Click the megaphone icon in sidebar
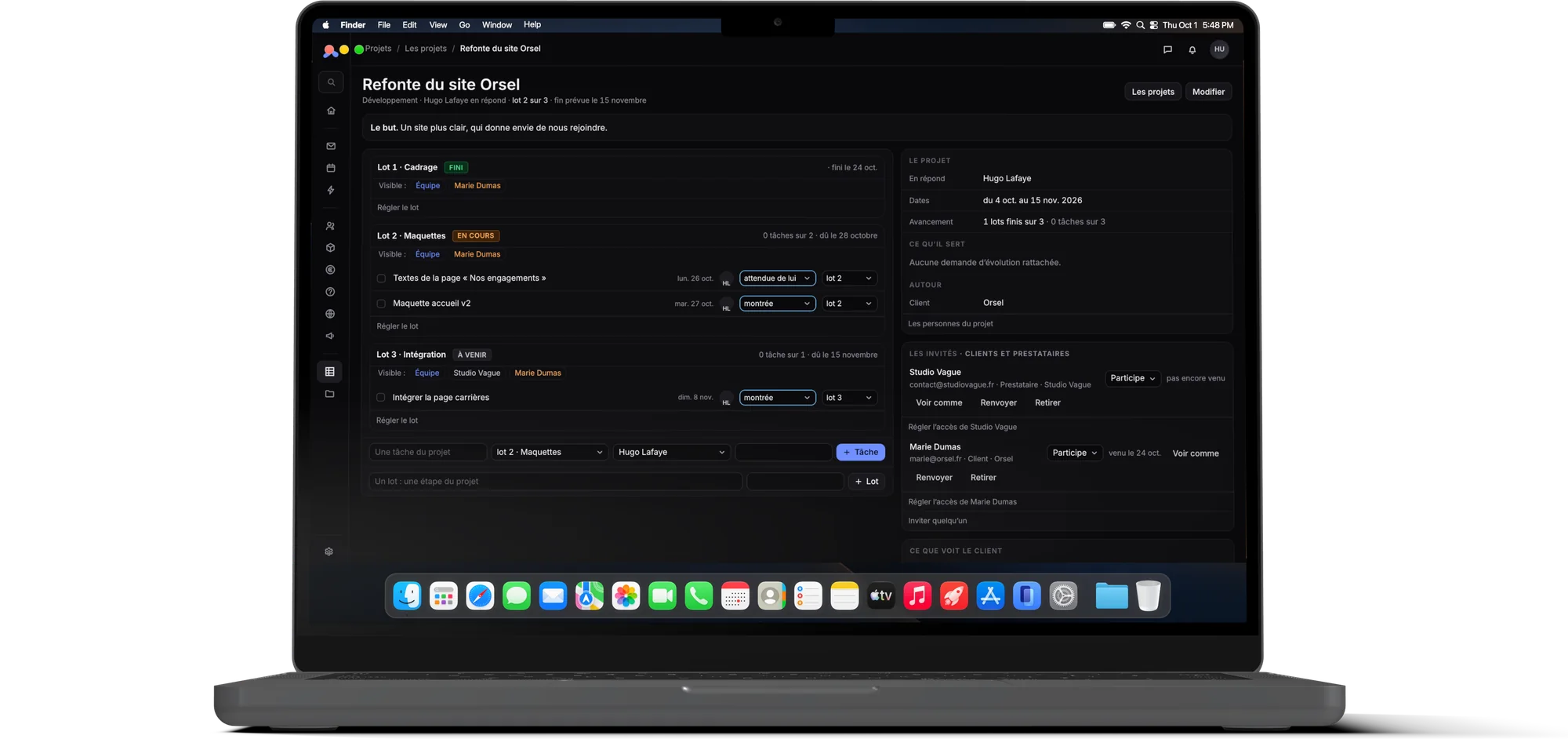Image resolution: width=1568 pixels, height=739 pixels. [x=331, y=336]
